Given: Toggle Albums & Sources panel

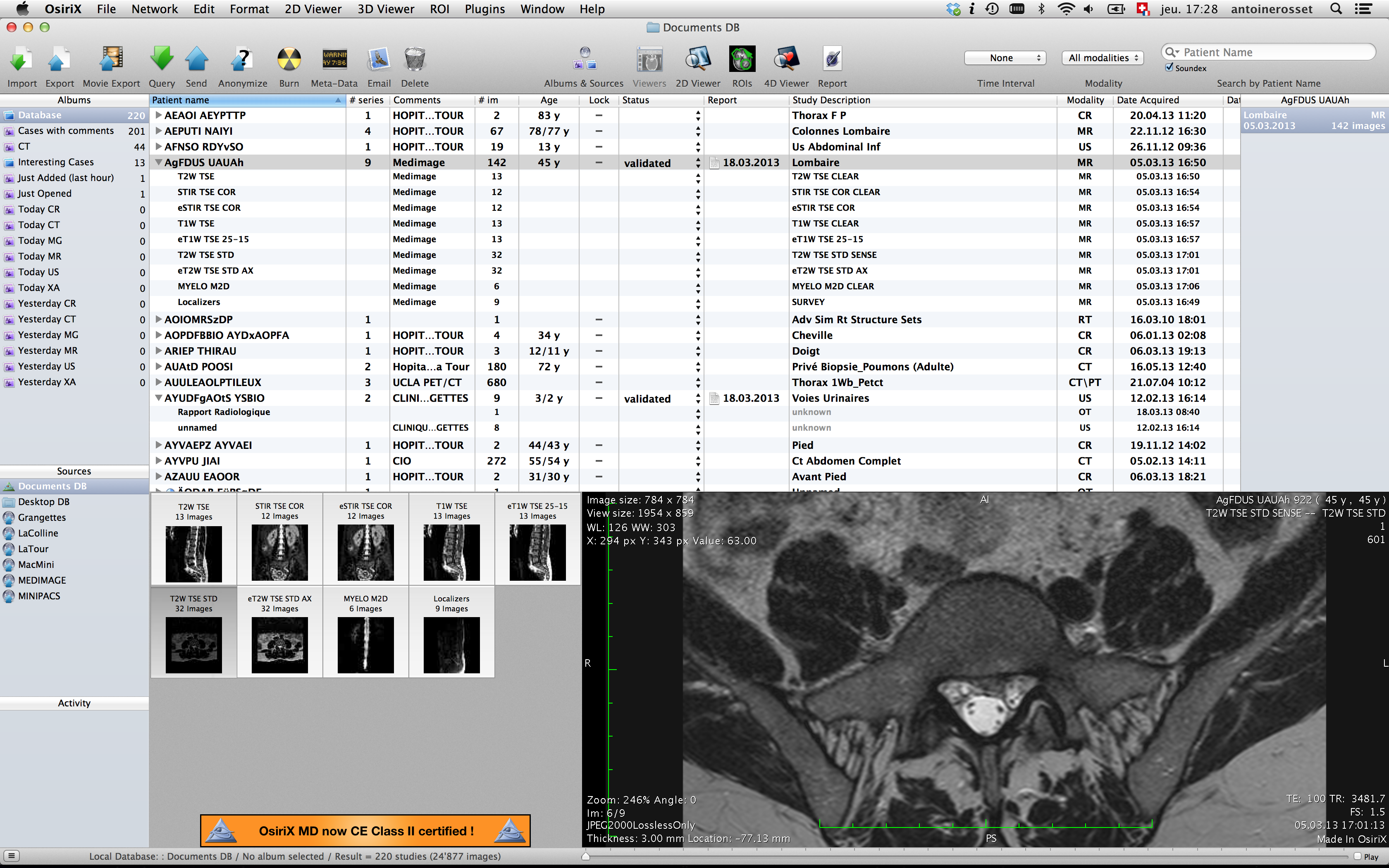Looking at the screenshot, I should [x=584, y=60].
